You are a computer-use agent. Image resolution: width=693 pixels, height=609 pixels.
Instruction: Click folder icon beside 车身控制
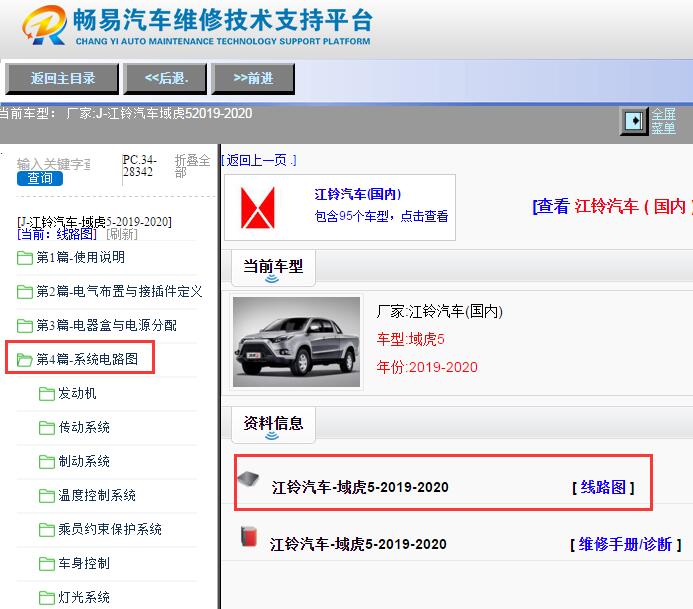[x=47, y=564]
